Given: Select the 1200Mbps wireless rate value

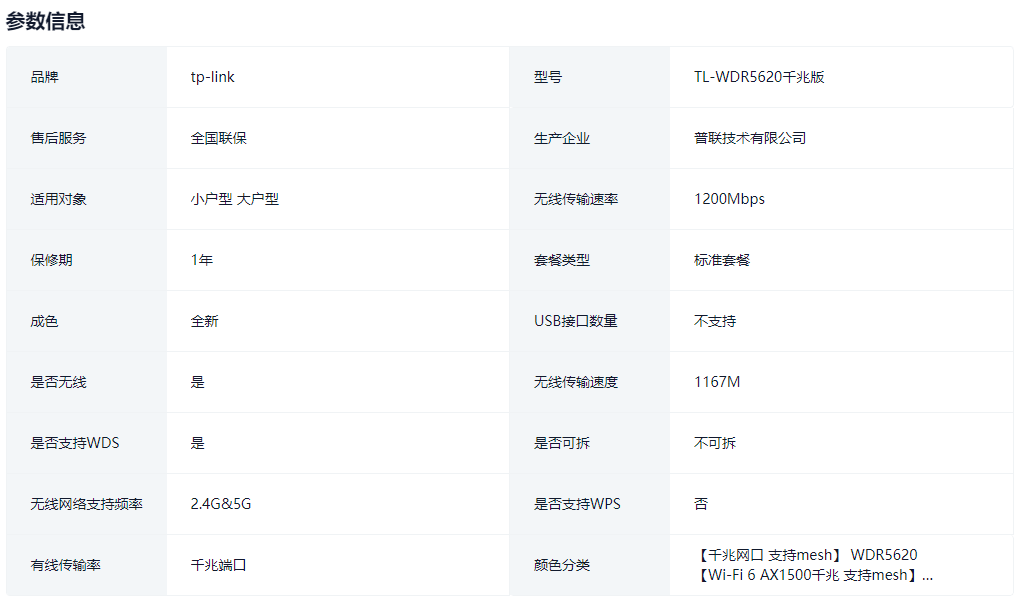Looking at the screenshot, I should click(729, 199).
